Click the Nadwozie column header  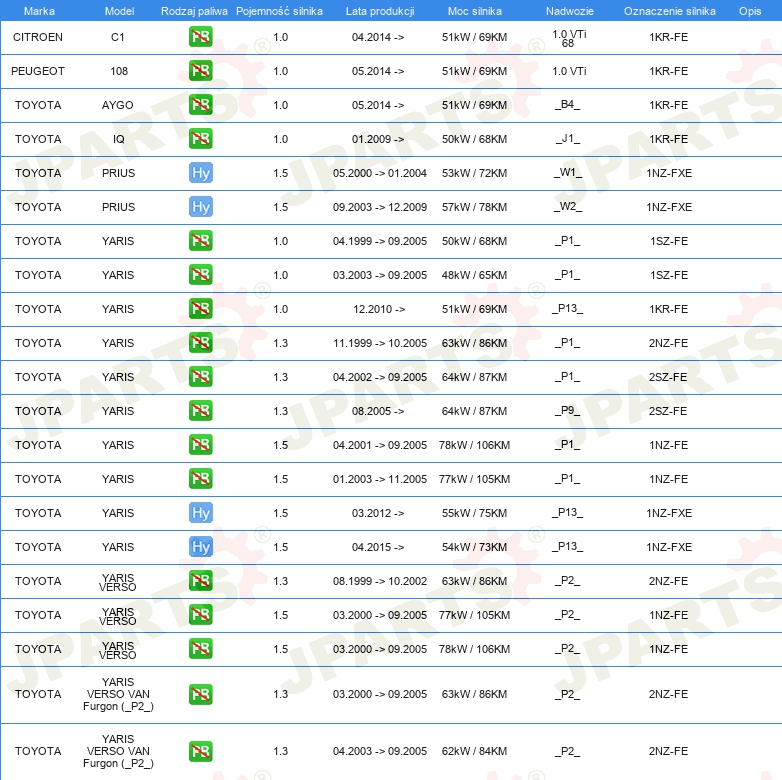570,11
